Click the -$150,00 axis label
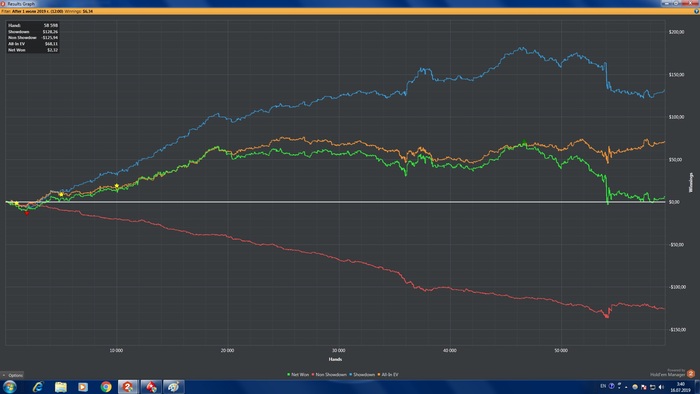Viewport: 700px width, 394px height. [x=677, y=330]
